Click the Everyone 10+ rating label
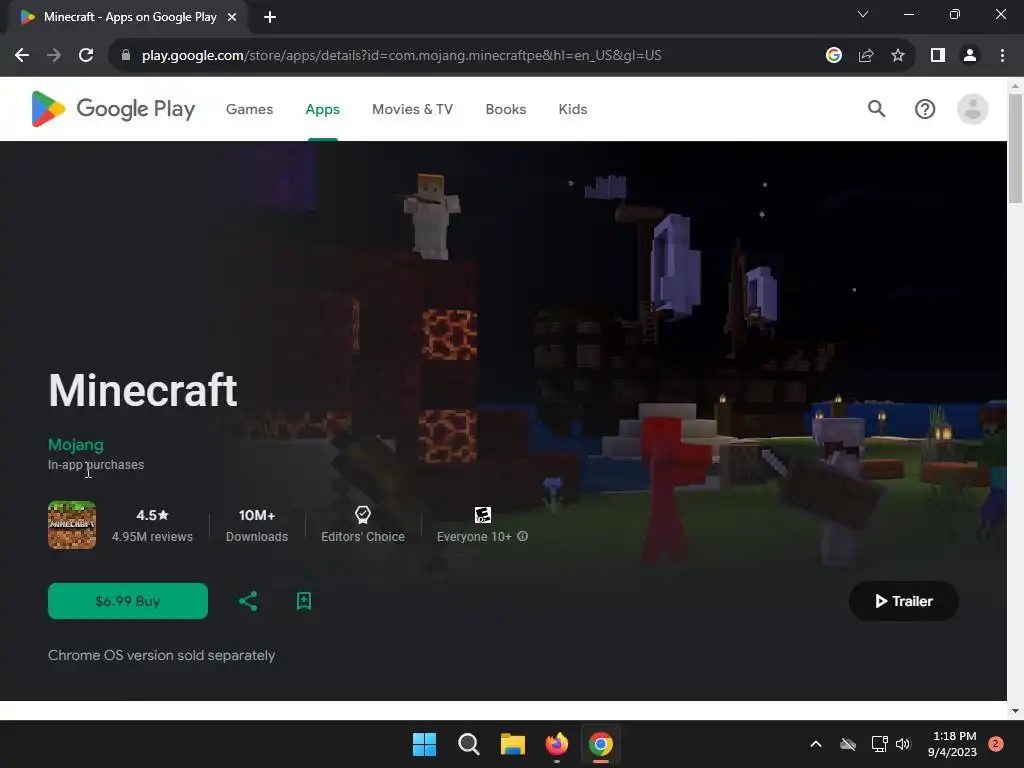 click(474, 537)
